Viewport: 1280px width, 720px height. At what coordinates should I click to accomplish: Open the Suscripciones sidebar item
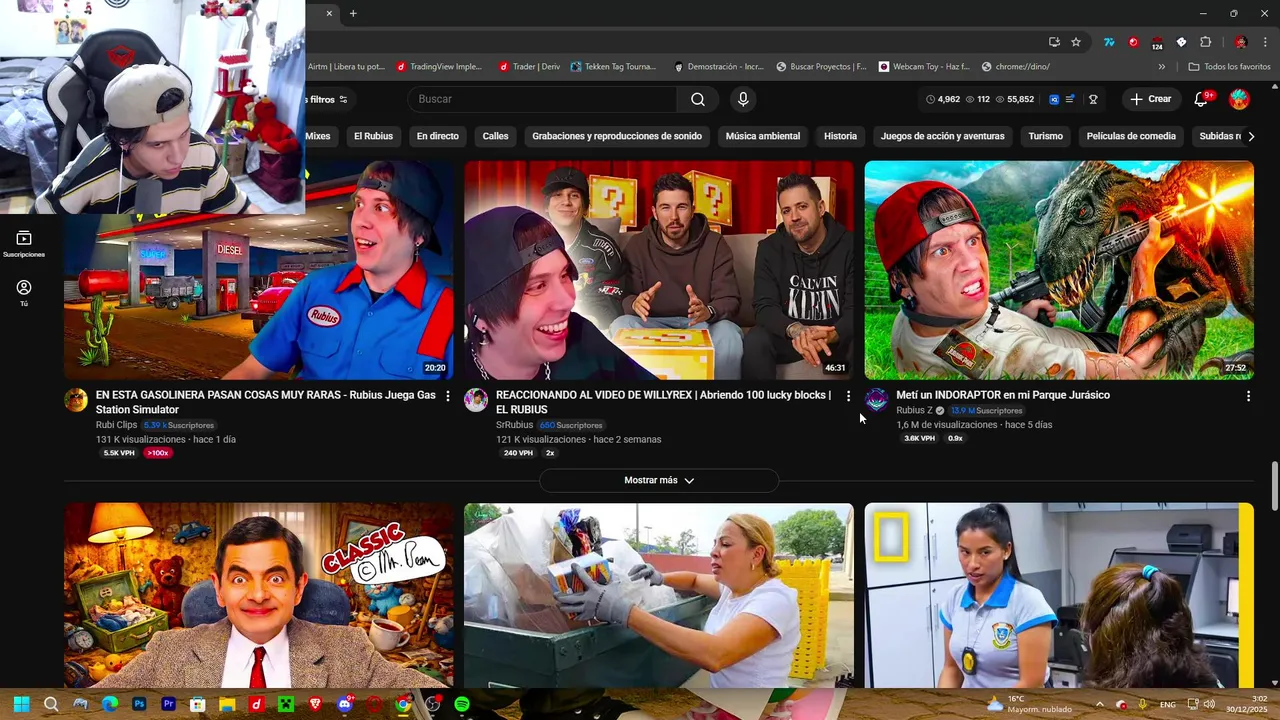(x=24, y=244)
